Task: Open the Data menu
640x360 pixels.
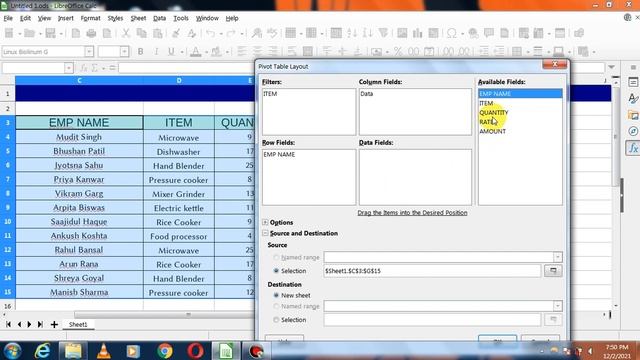Action: pyautogui.click(x=159, y=18)
